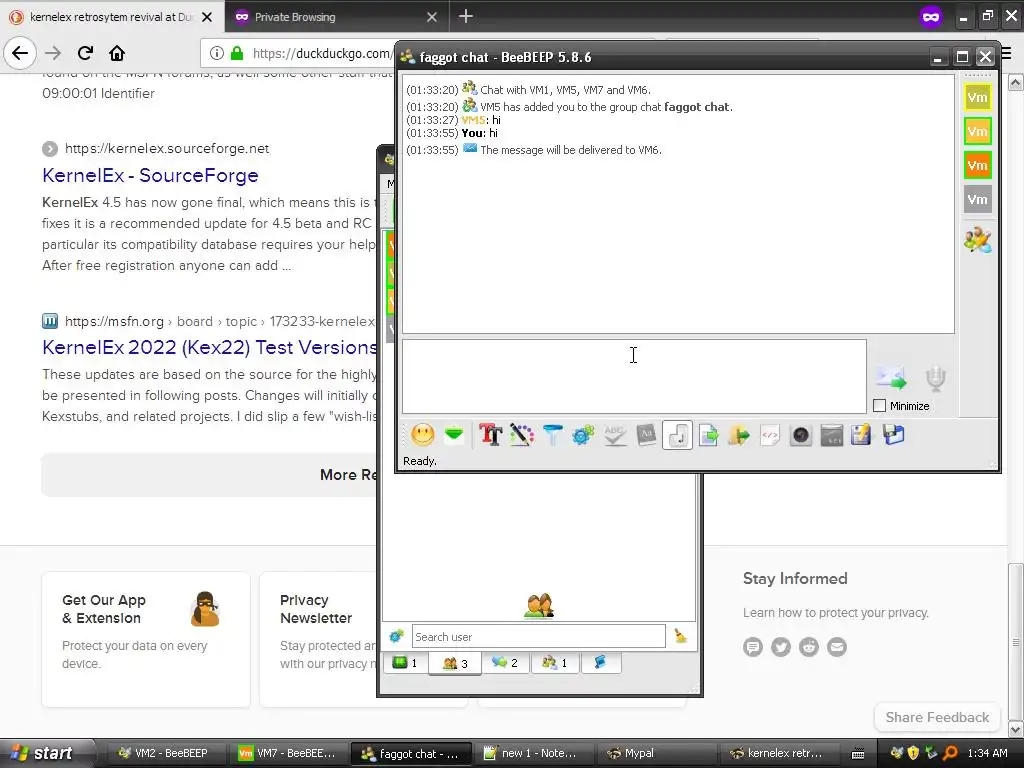The height and width of the screenshot is (768, 1024).
Task: Toggle the ABC spell checking icon
Action: [615, 435]
